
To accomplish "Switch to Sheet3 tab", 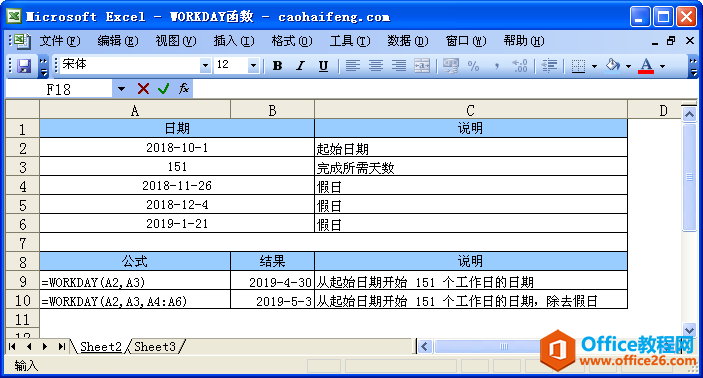I will pos(155,347).
